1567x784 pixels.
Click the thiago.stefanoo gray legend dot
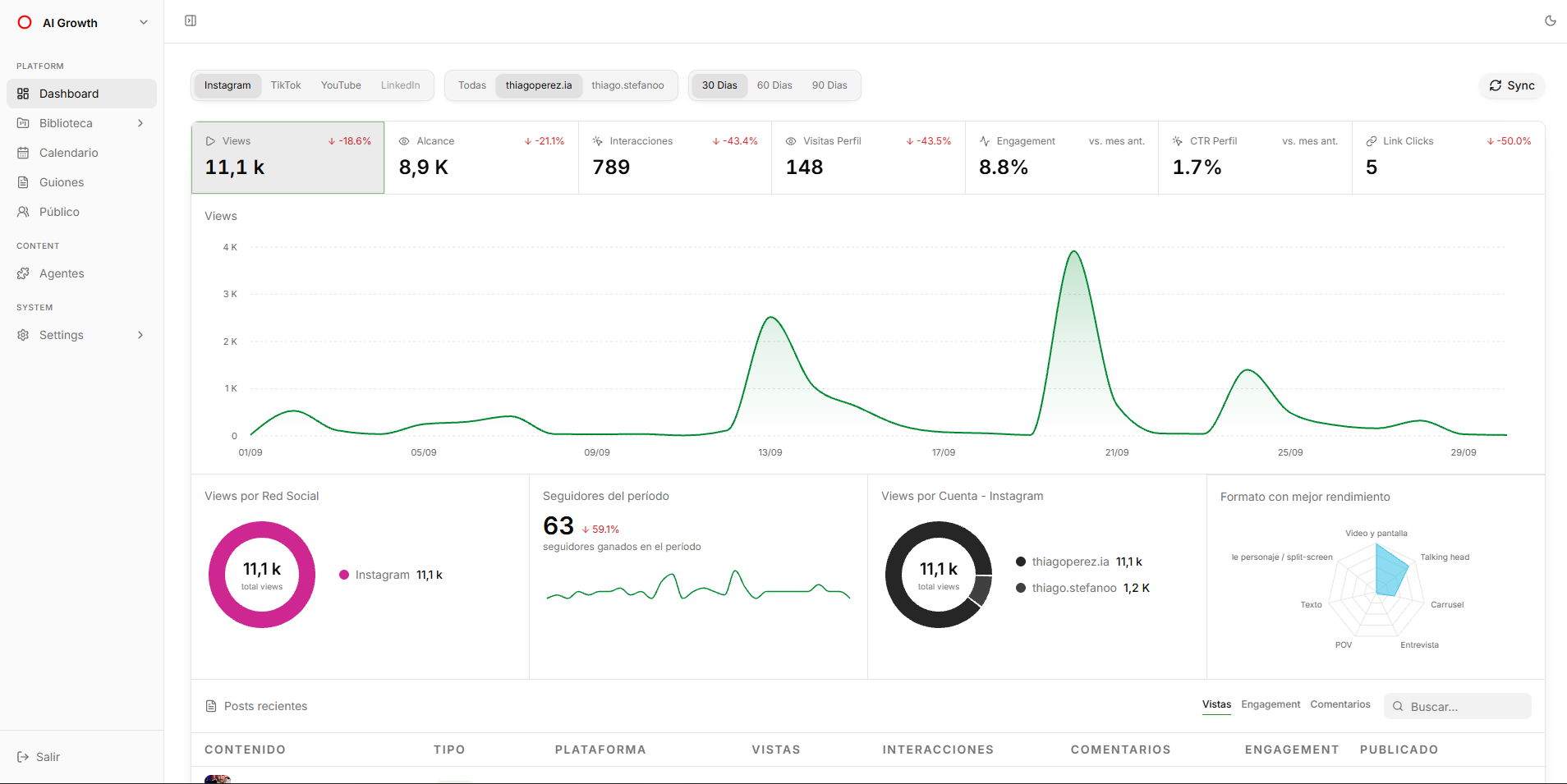click(1021, 588)
